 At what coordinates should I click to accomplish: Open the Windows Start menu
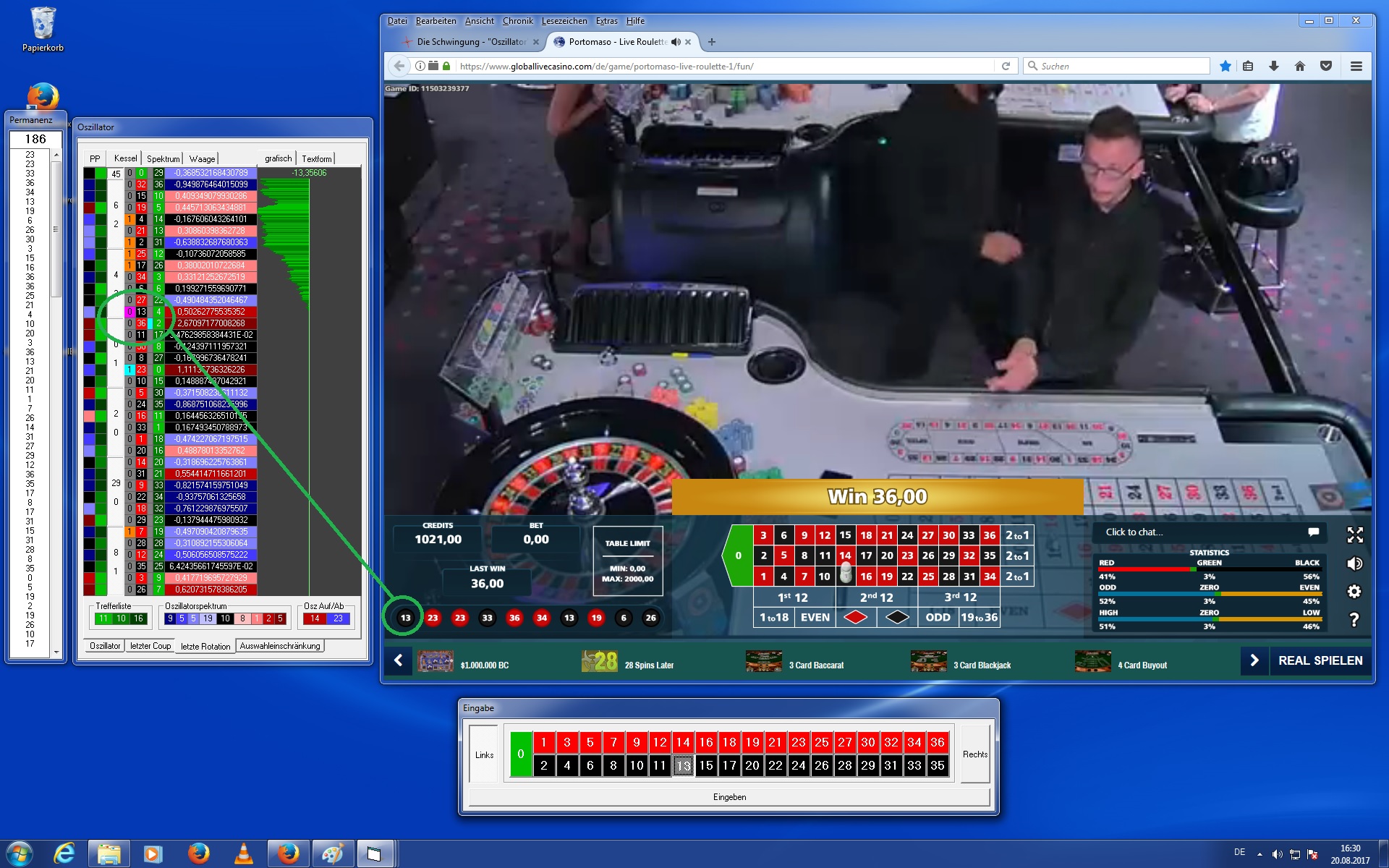coord(20,854)
